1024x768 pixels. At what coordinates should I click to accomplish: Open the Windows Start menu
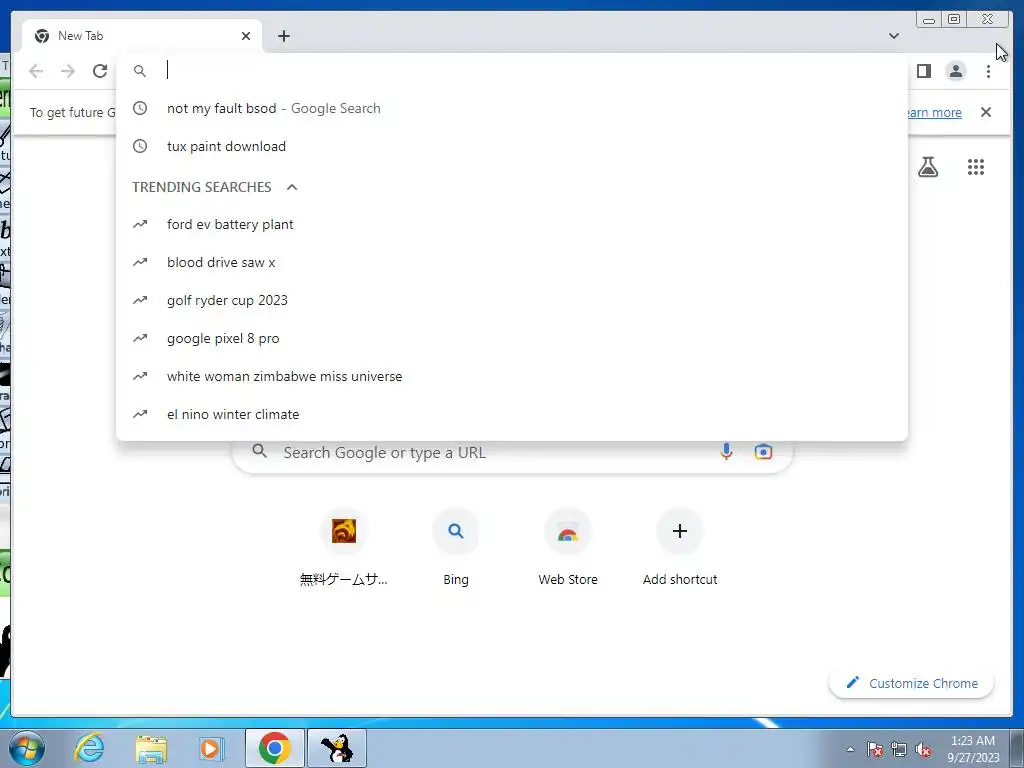pyautogui.click(x=27, y=748)
